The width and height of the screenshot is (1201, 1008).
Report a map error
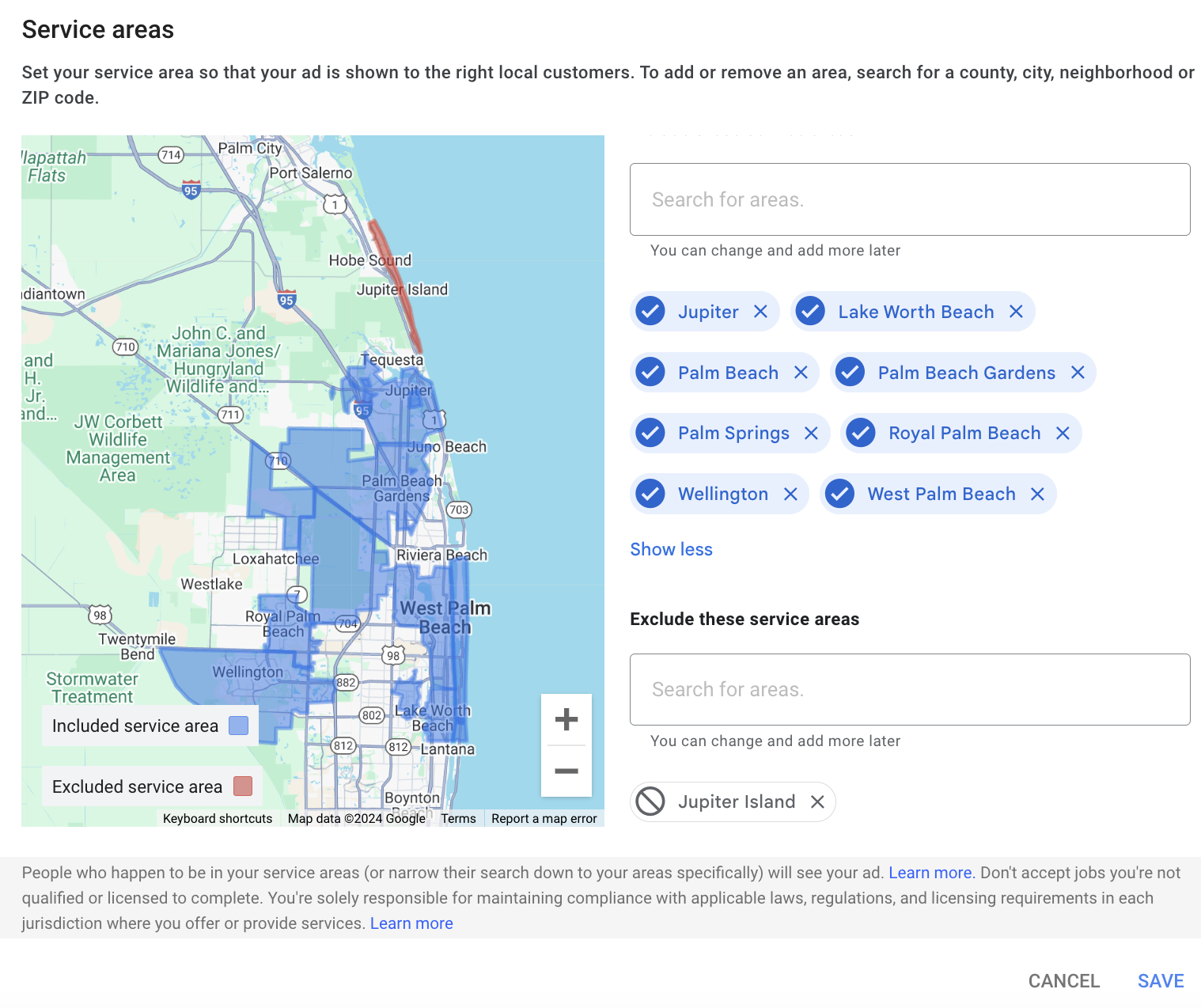click(544, 818)
